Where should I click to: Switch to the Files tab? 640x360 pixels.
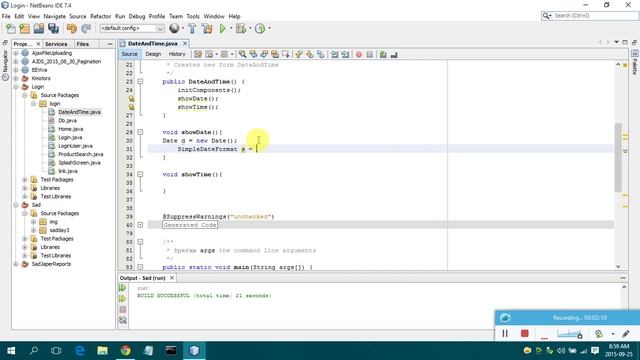(82, 44)
